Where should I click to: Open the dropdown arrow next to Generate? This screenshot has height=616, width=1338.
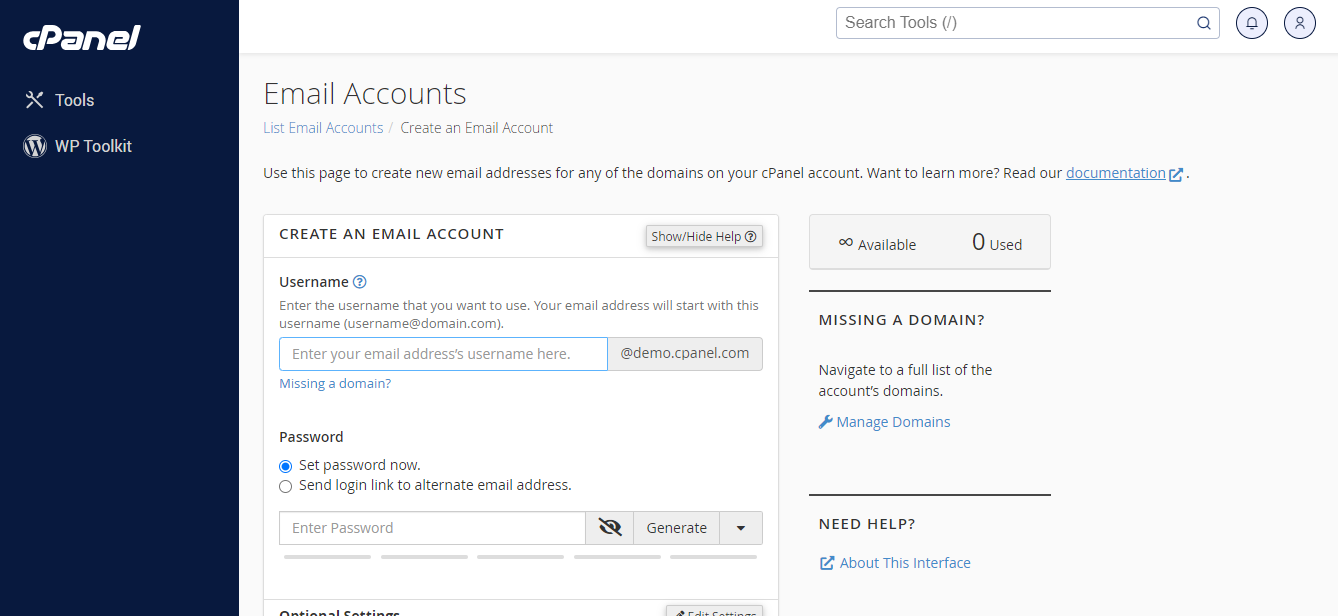click(x=741, y=527)
